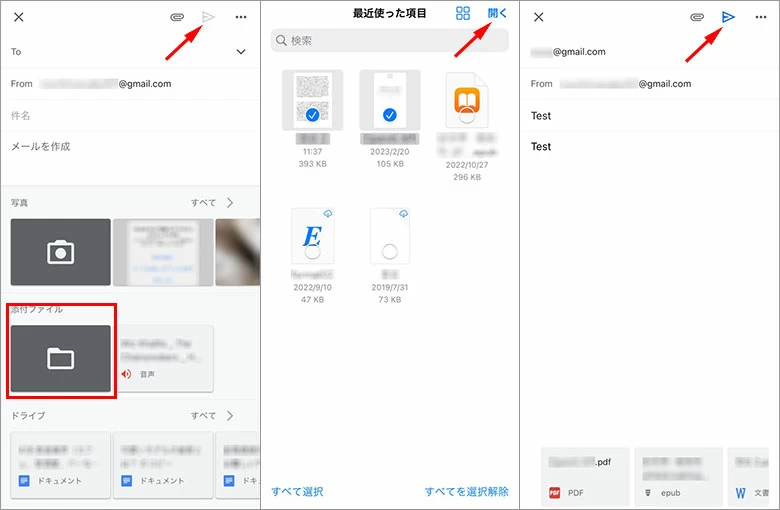Click the paperclip icon in right compose screen

697,17
